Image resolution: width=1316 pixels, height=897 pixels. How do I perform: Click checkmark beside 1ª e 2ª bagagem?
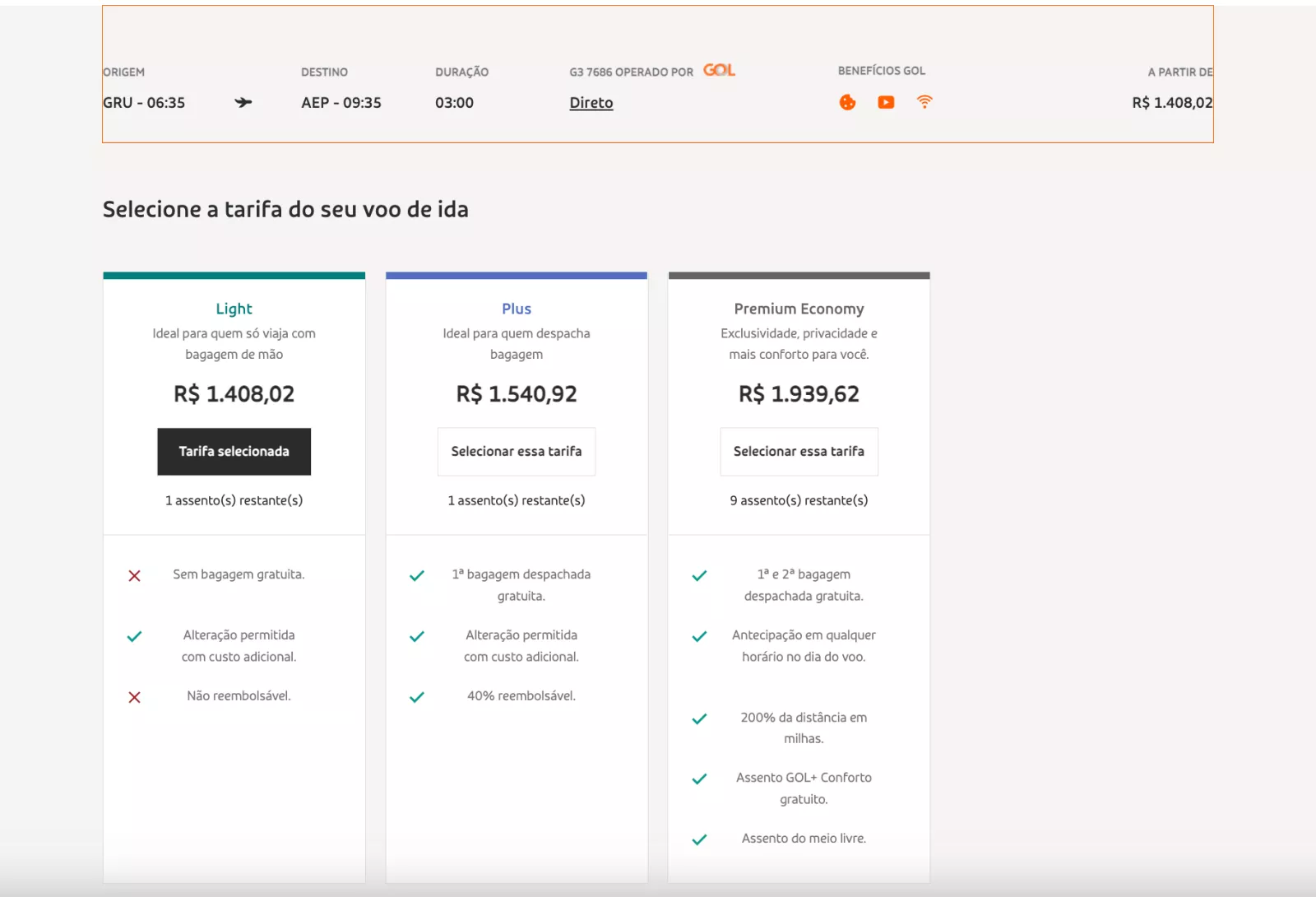coord(699,576)
